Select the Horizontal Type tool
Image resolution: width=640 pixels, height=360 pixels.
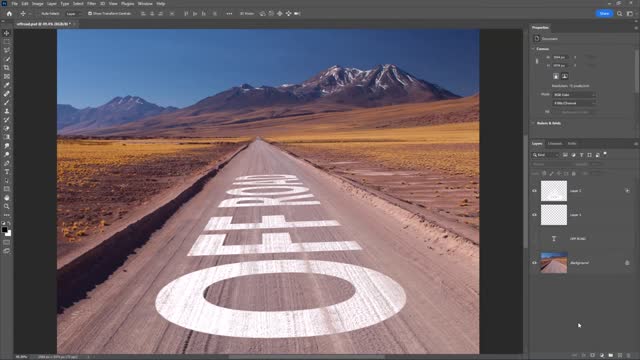point(7,171)
